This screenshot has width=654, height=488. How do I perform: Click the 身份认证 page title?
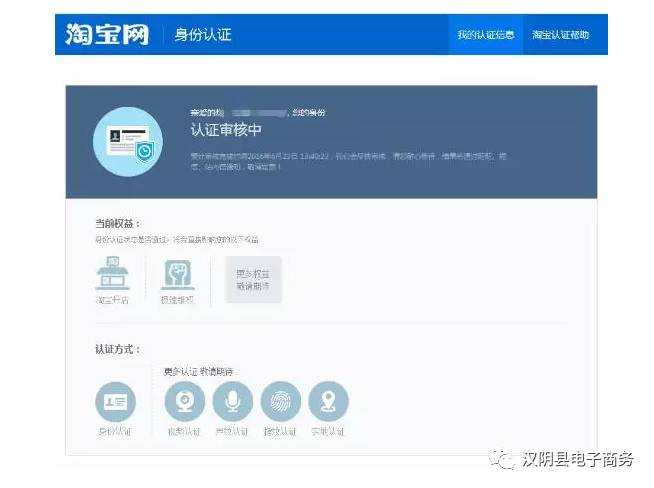203,35
